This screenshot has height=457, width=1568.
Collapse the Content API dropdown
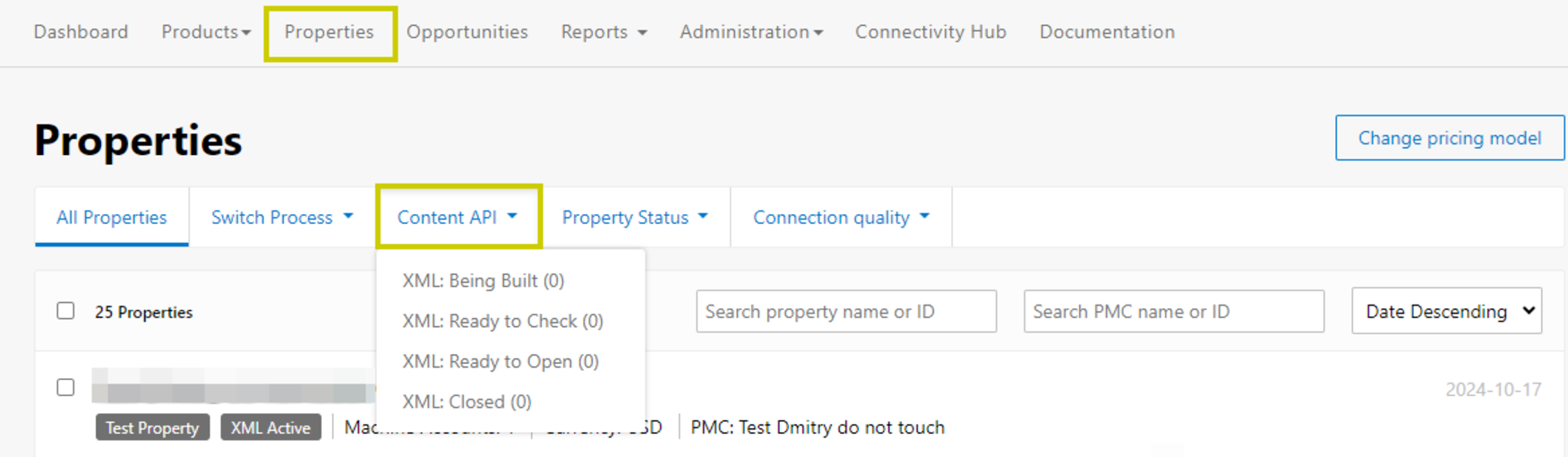click(x=458, y=218)
